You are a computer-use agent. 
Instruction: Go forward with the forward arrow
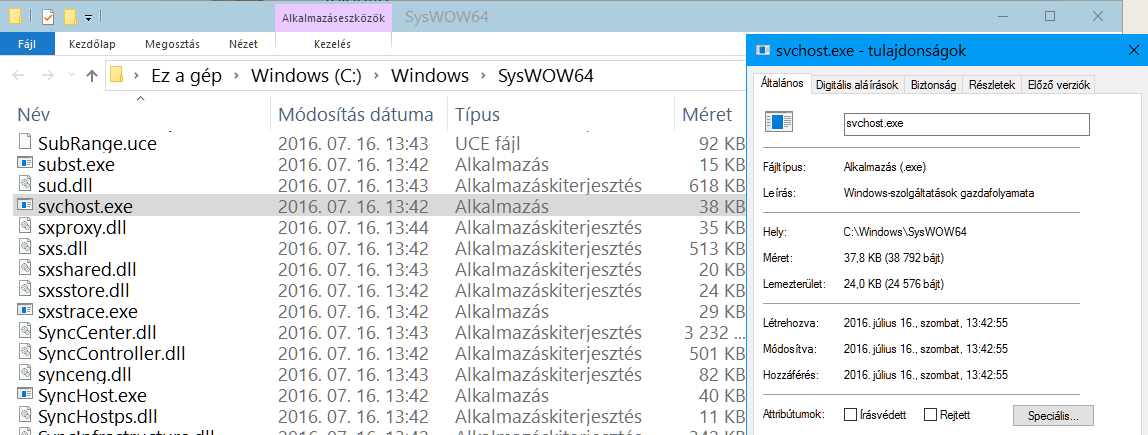coord(47,75)
